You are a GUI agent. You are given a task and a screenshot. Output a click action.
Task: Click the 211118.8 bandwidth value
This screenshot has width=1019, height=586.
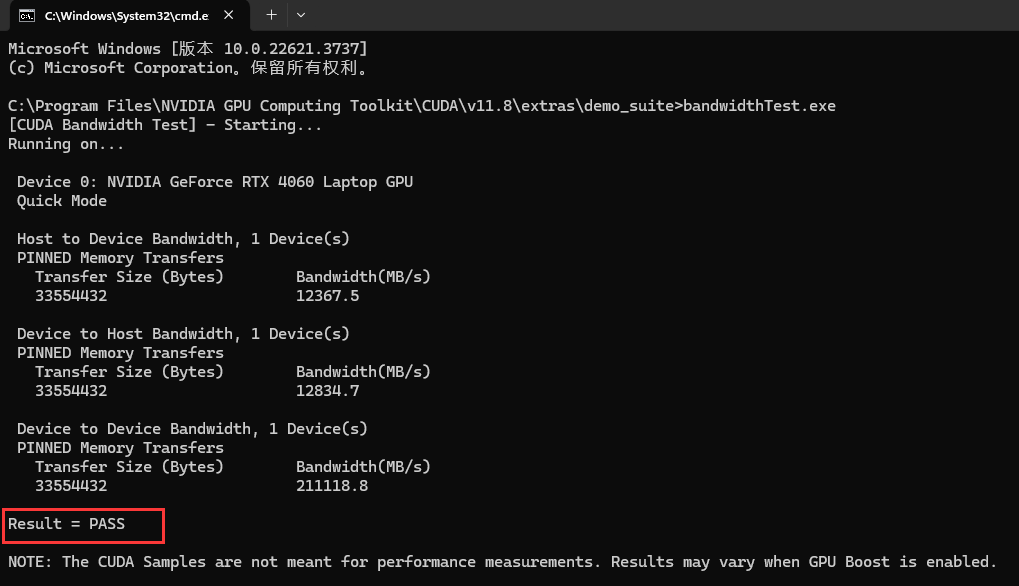[x=332, y=486]
